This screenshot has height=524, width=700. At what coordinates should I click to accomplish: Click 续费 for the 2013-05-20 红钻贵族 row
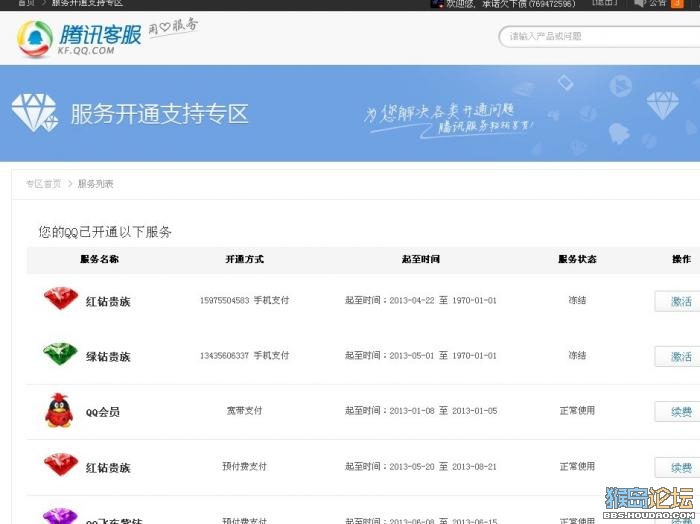678,467
